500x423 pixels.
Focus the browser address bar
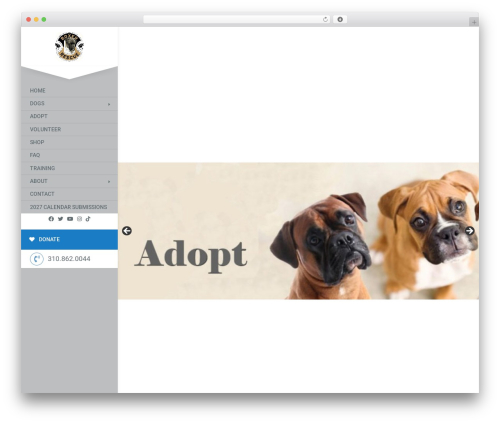237,20
